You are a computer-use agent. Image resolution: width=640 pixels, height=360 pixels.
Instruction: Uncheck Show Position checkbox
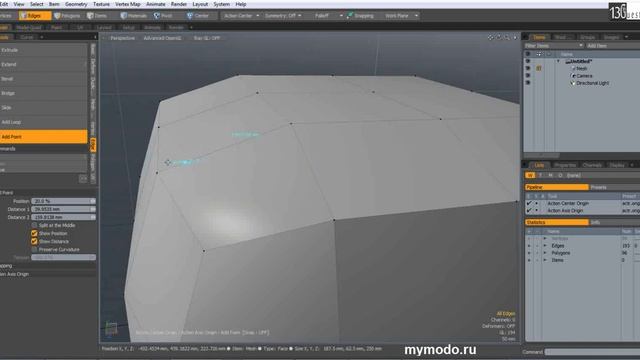coord(34,233)
